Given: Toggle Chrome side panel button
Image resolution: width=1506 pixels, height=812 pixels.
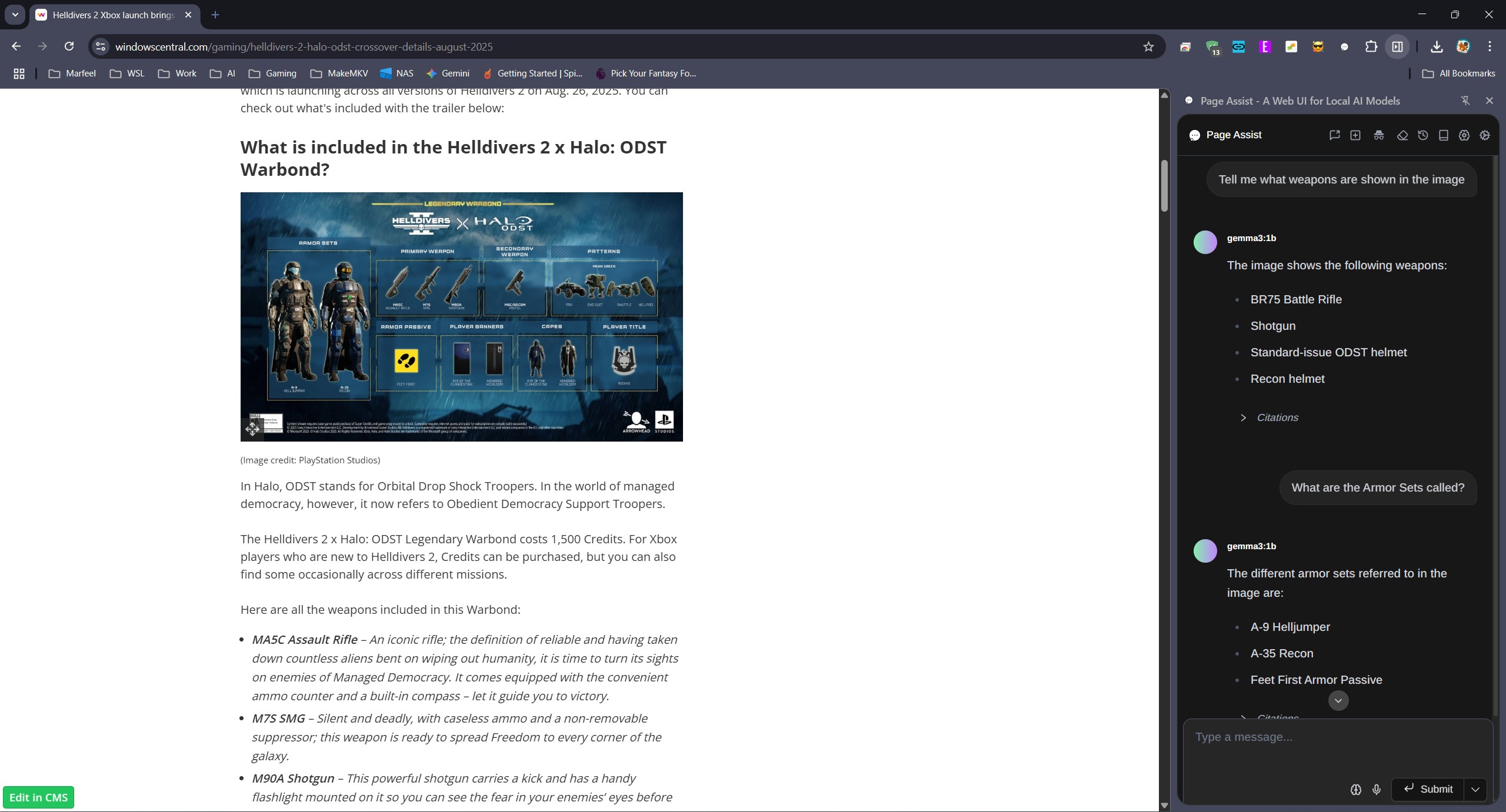Looking at the screenshot, I should pos(1398,46).
